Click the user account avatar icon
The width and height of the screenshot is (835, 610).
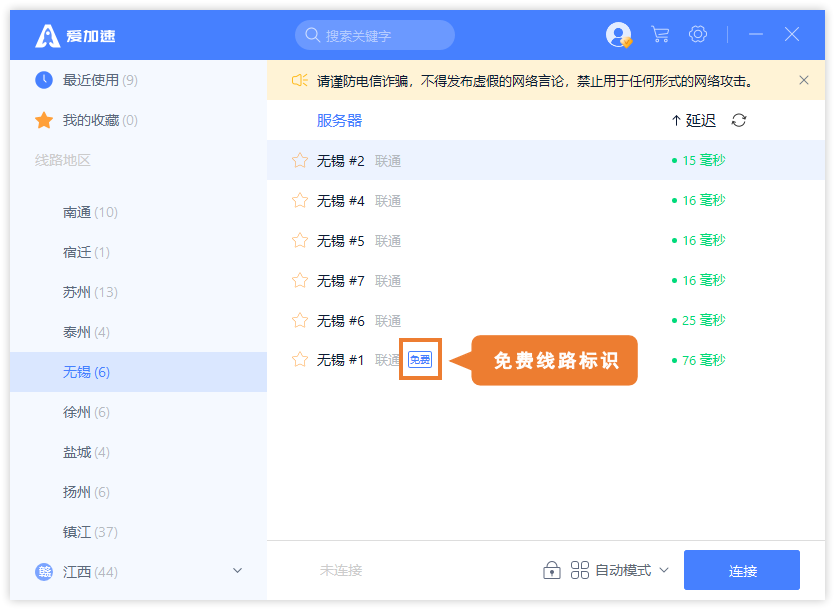pos(618,35)
